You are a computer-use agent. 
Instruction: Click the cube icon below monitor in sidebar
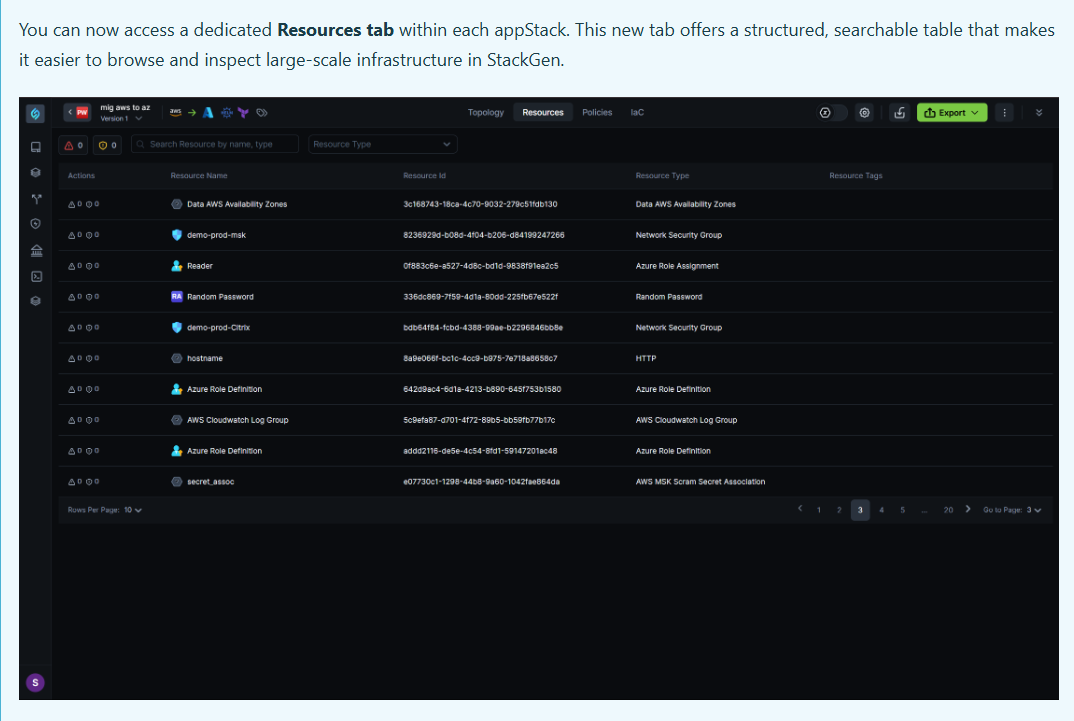coord(36,173)
